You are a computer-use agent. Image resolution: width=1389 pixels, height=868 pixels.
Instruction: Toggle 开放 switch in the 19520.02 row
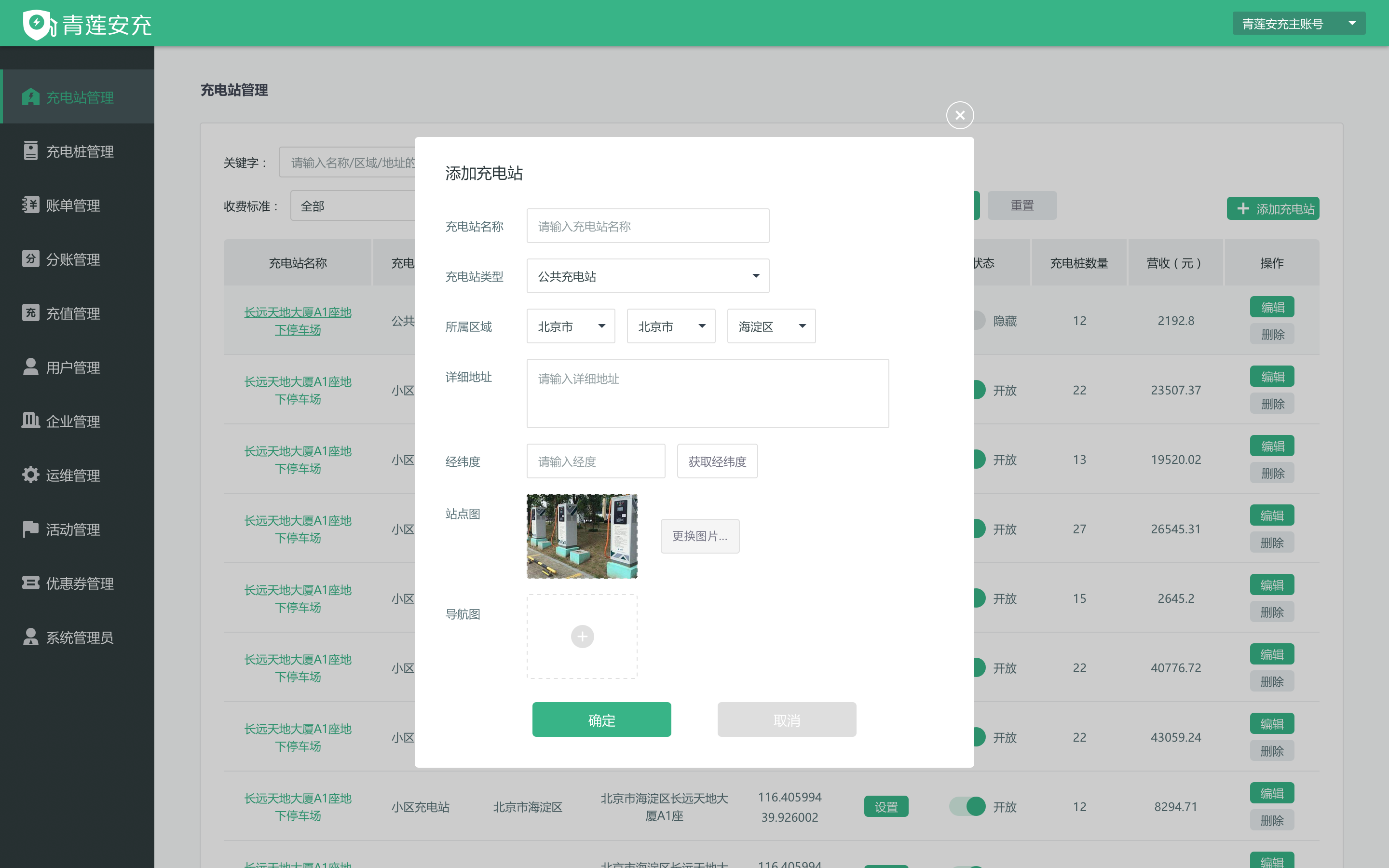(979, 459)
